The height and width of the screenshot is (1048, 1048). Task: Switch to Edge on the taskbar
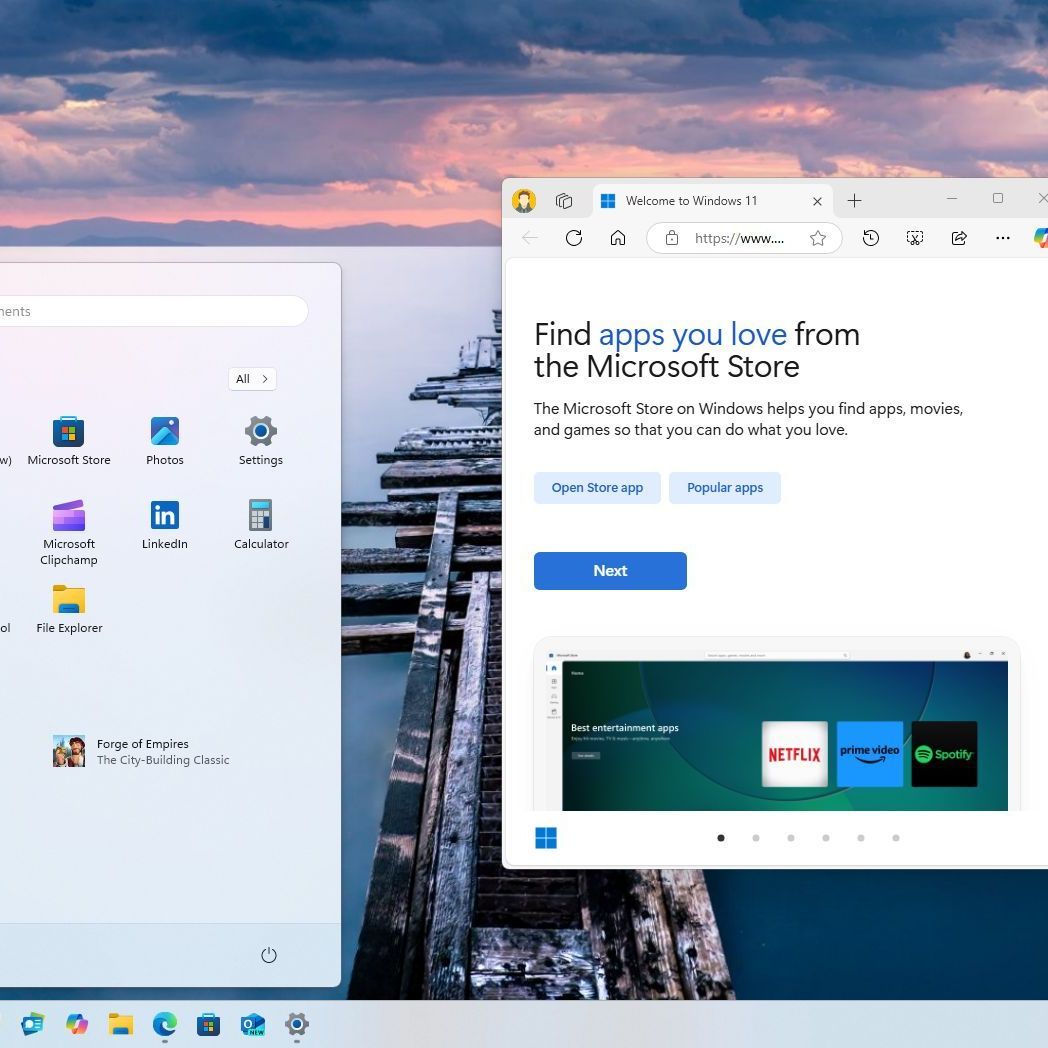tap(165, 1024)
